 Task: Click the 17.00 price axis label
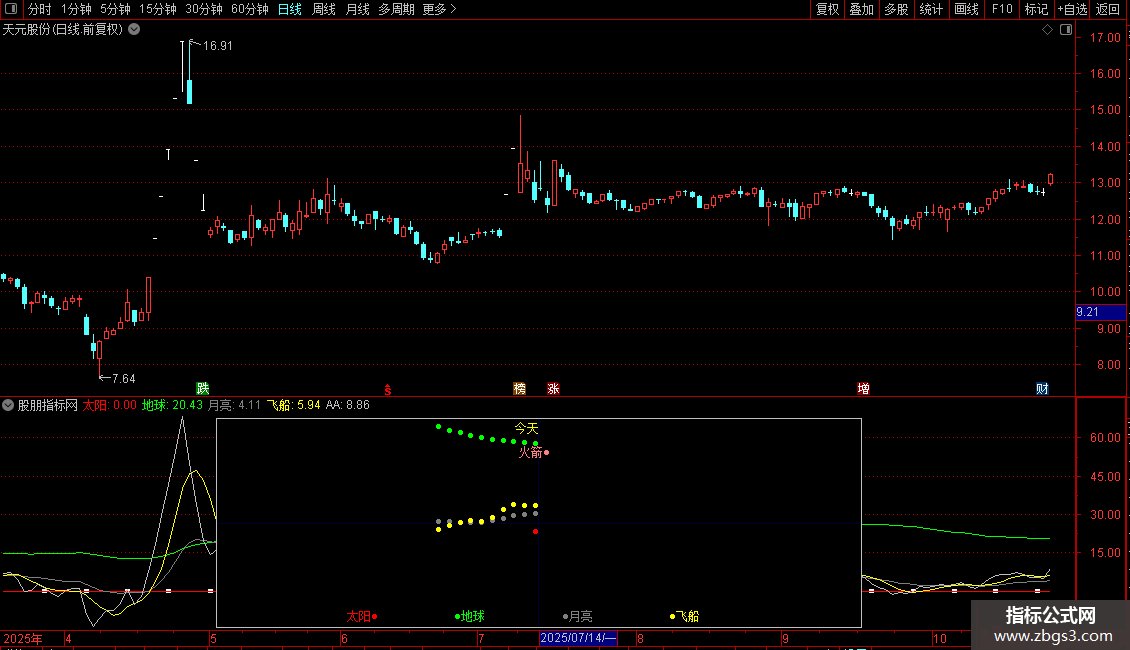1105,37
